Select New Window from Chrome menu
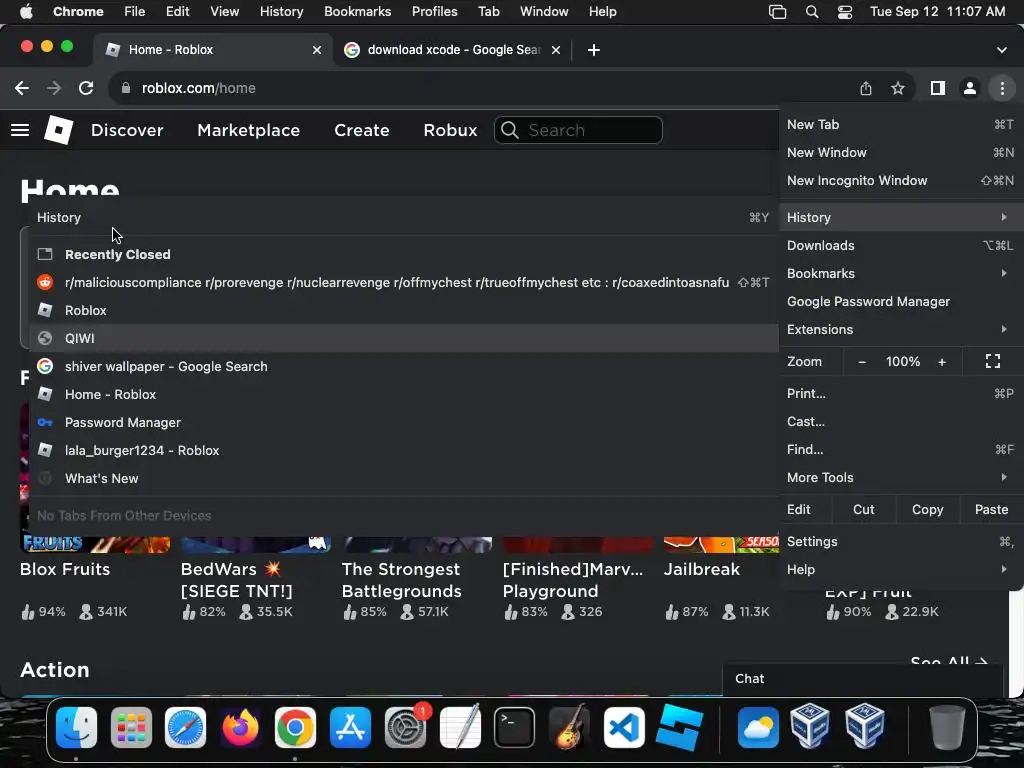 pyautogui.click(x=901, y=153)
